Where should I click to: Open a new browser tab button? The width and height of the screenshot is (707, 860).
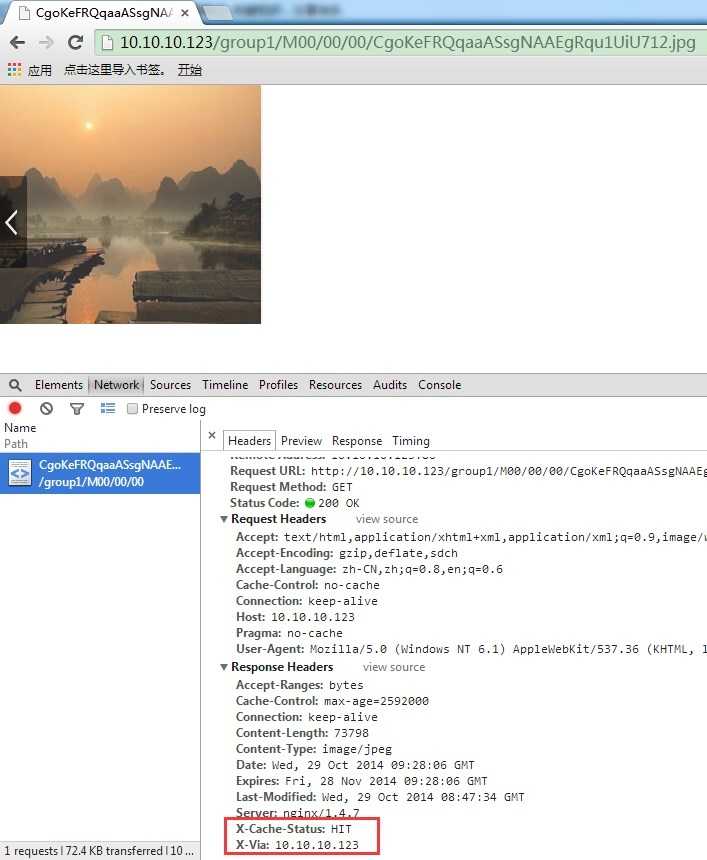216,12
